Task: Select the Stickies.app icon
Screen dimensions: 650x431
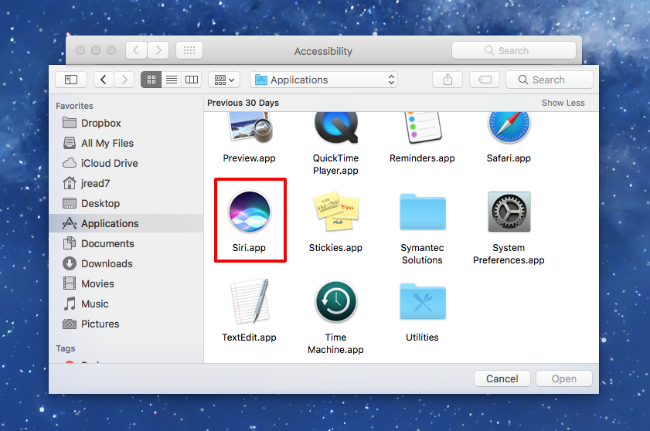Action: [336, 211]
